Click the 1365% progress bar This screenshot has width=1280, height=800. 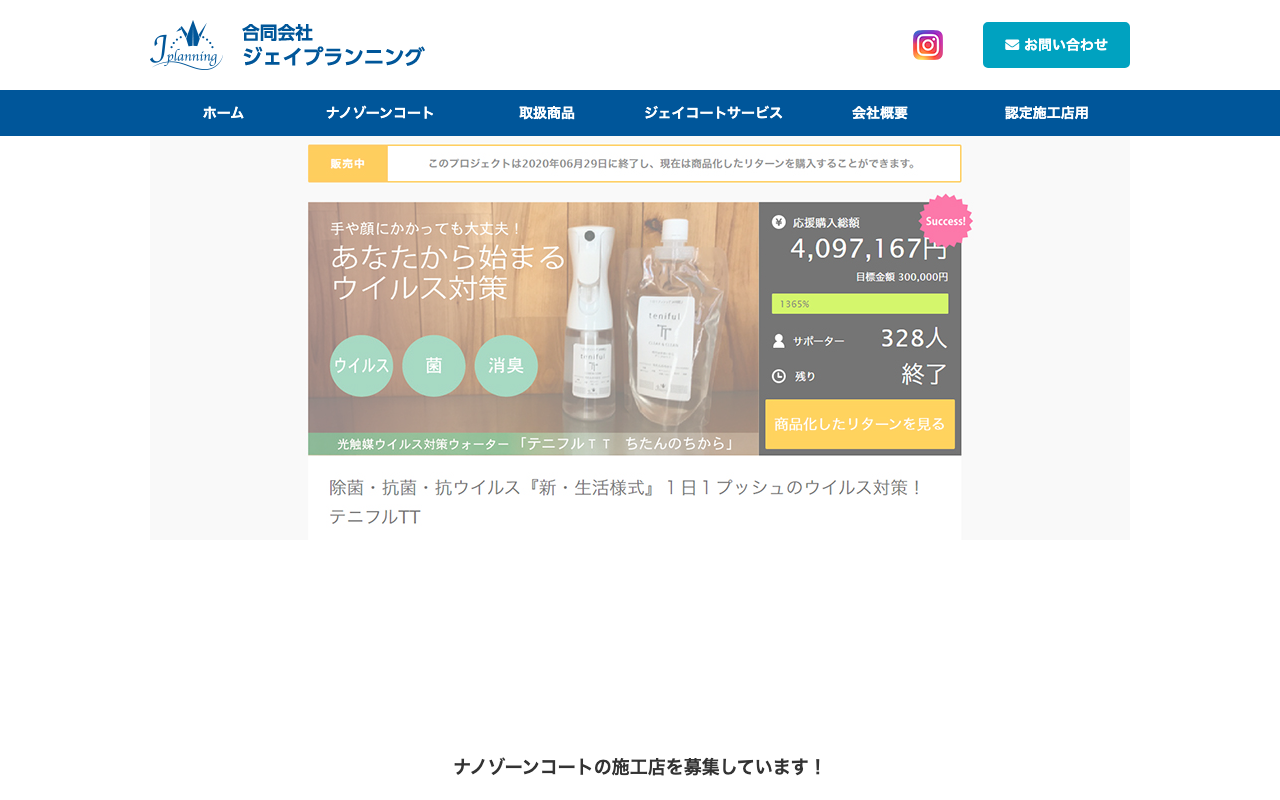(860, 302)
